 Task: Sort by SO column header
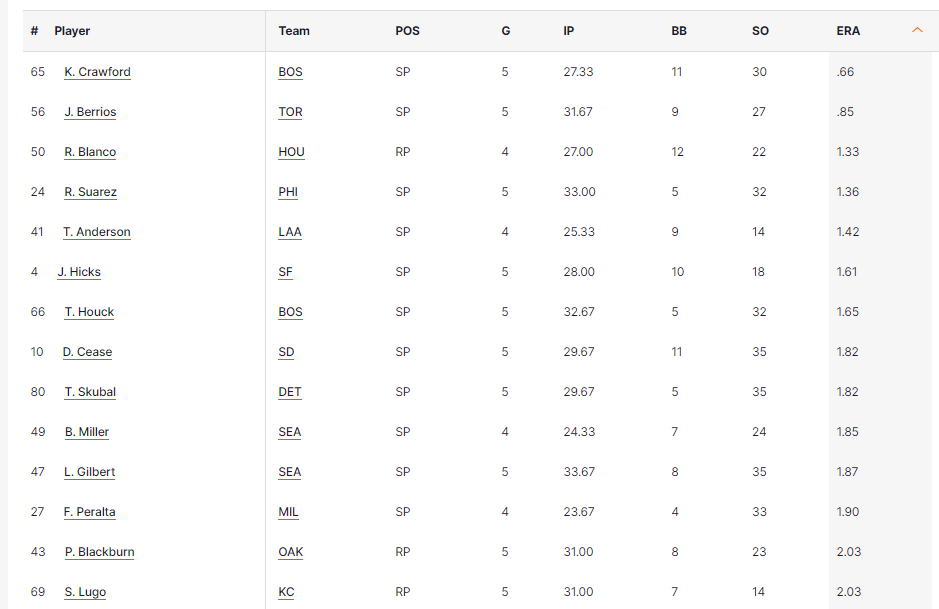[760, 31]
